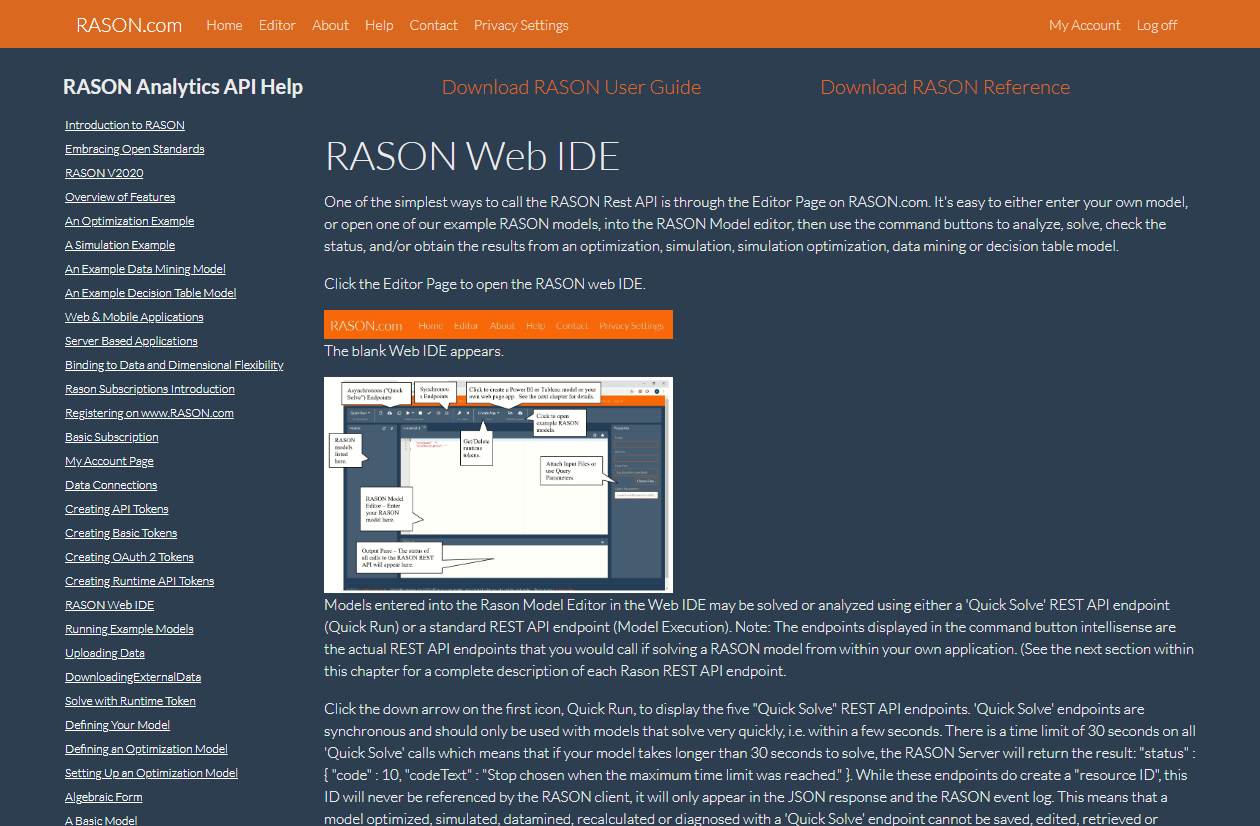Open the RASON Web IDE help topic
This screenshot has height=826, width=1260.
coord(109,604)
